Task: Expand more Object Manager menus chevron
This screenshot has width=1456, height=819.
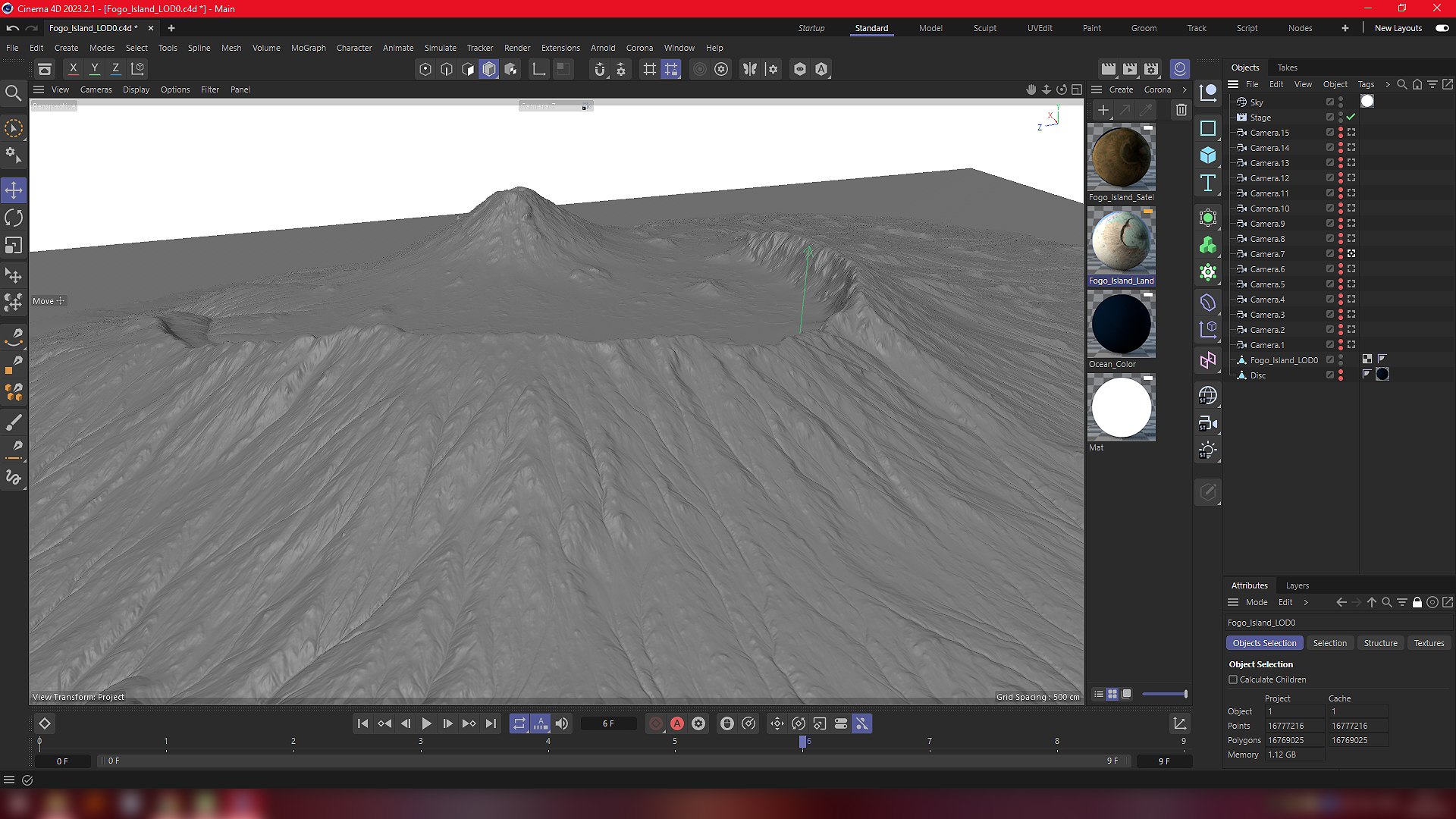Action: pyautogui.click(x=1388, y=84)
